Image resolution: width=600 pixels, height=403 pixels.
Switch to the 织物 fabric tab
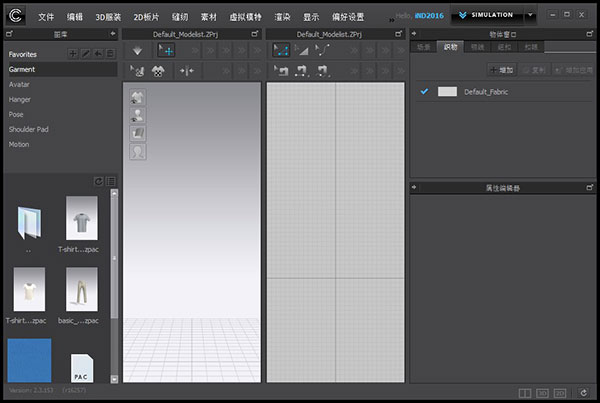451,47
